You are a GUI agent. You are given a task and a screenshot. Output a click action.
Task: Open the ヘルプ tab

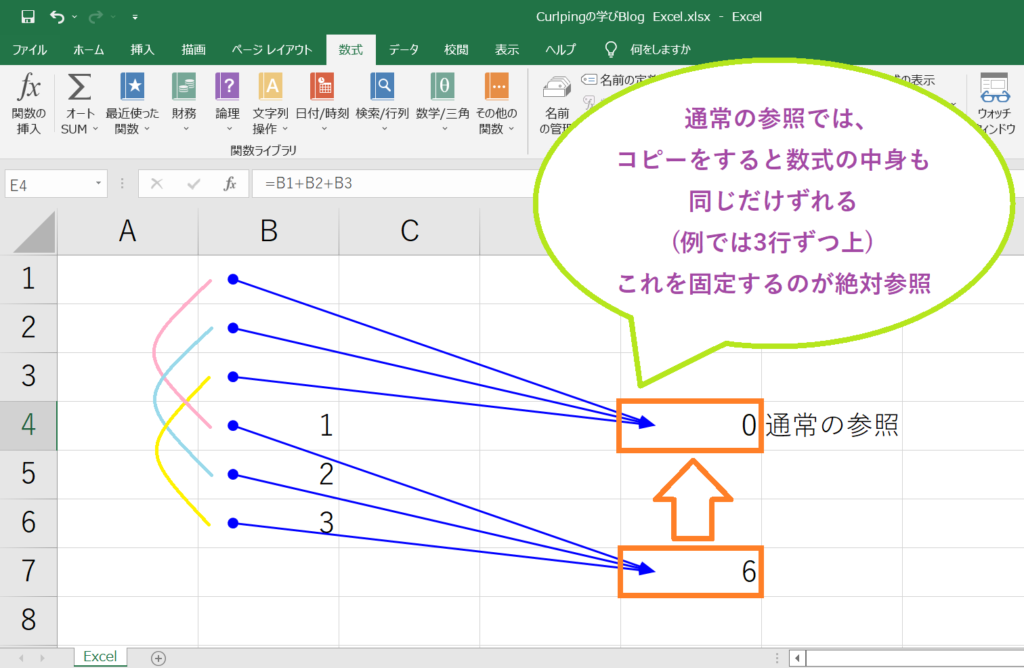(x=560, y=50)
